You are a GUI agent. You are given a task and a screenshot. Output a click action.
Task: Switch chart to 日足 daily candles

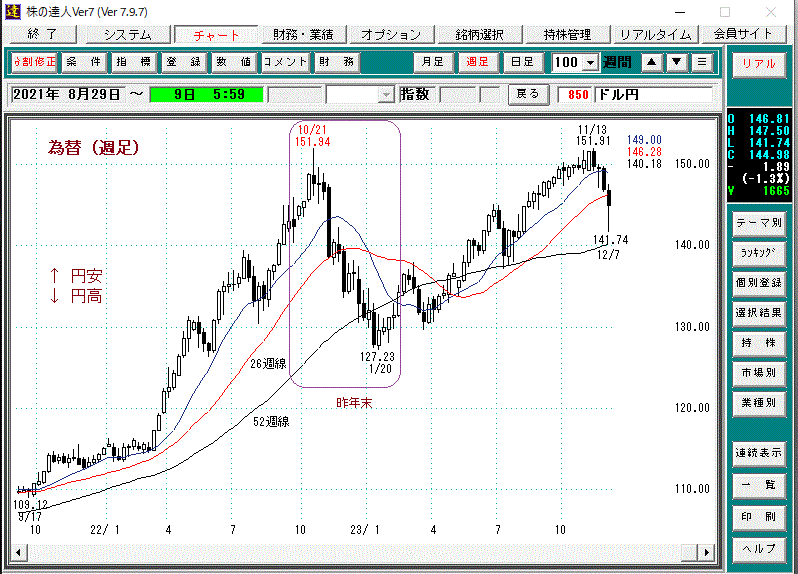coord(521,62)
